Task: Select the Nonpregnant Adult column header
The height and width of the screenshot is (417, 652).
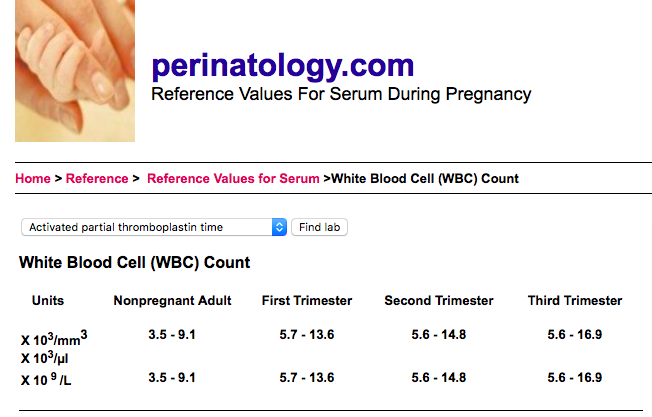Action: (172, 301)
